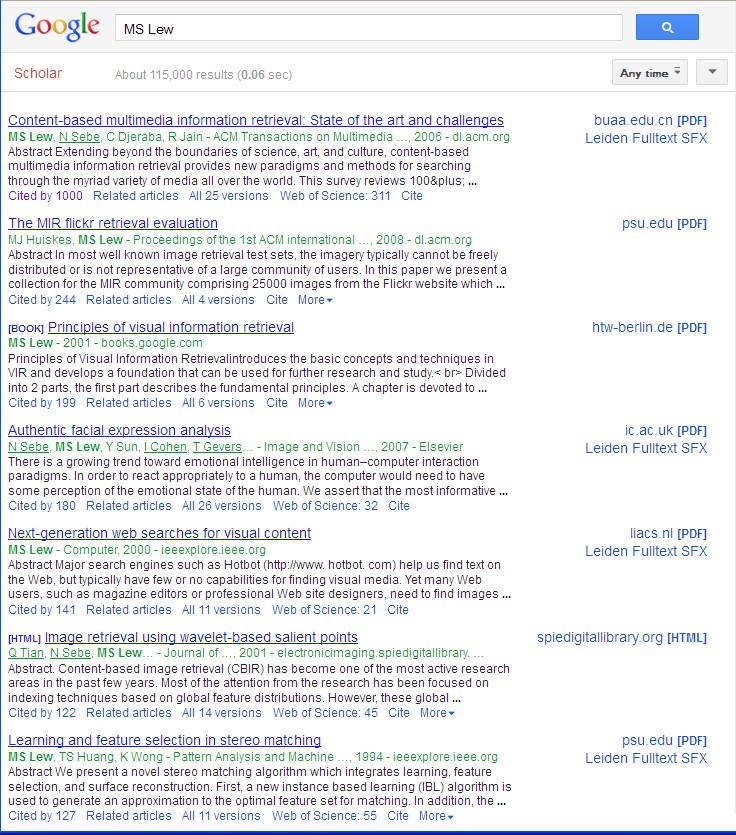Click Web of Science: 311
736x835 pixels.
point(335,196)
